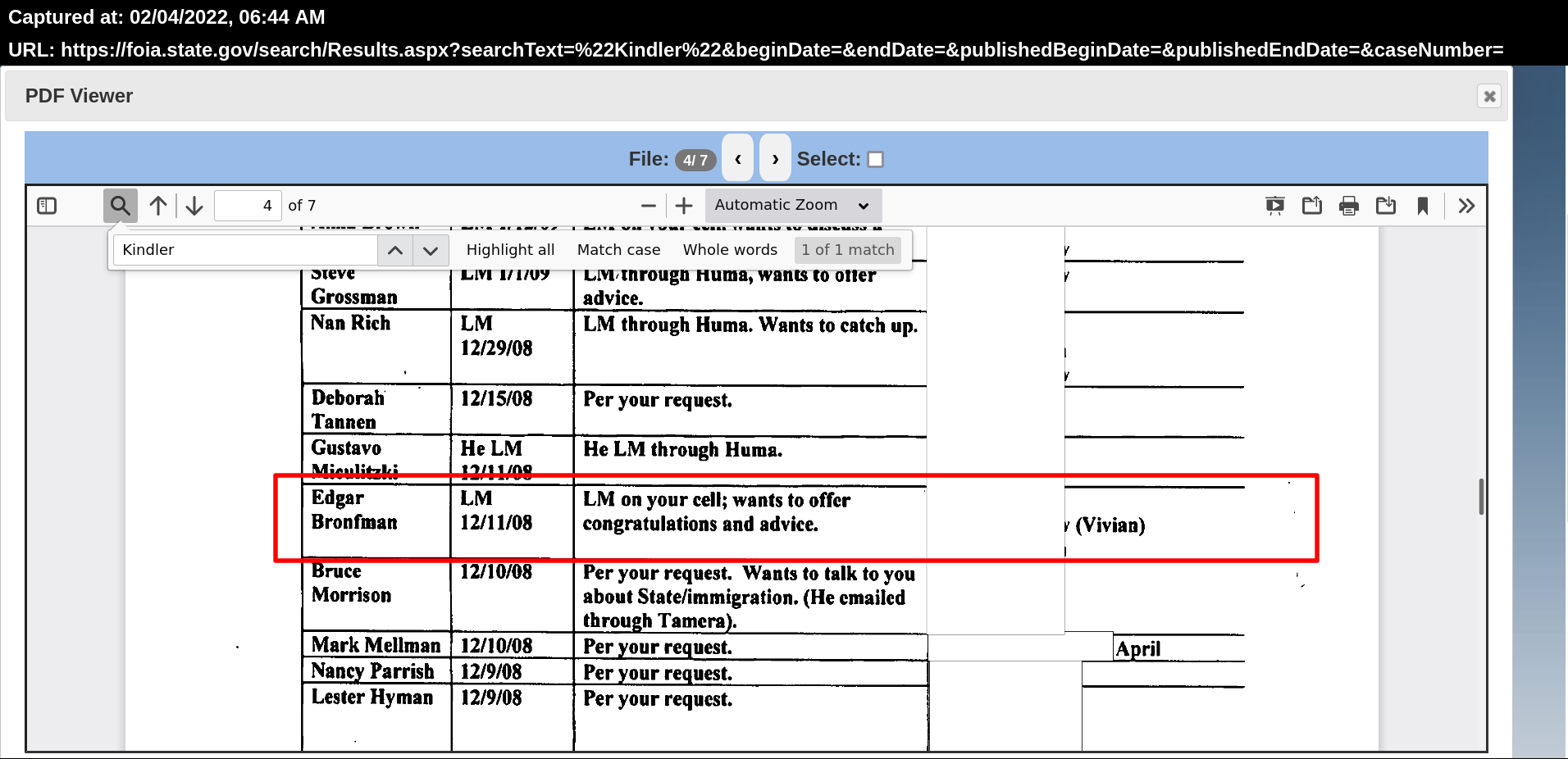The width and height of the screenshot is (1568, 759).
Task: Toggle the PDF sidebar panel
Action: [47, 206]
